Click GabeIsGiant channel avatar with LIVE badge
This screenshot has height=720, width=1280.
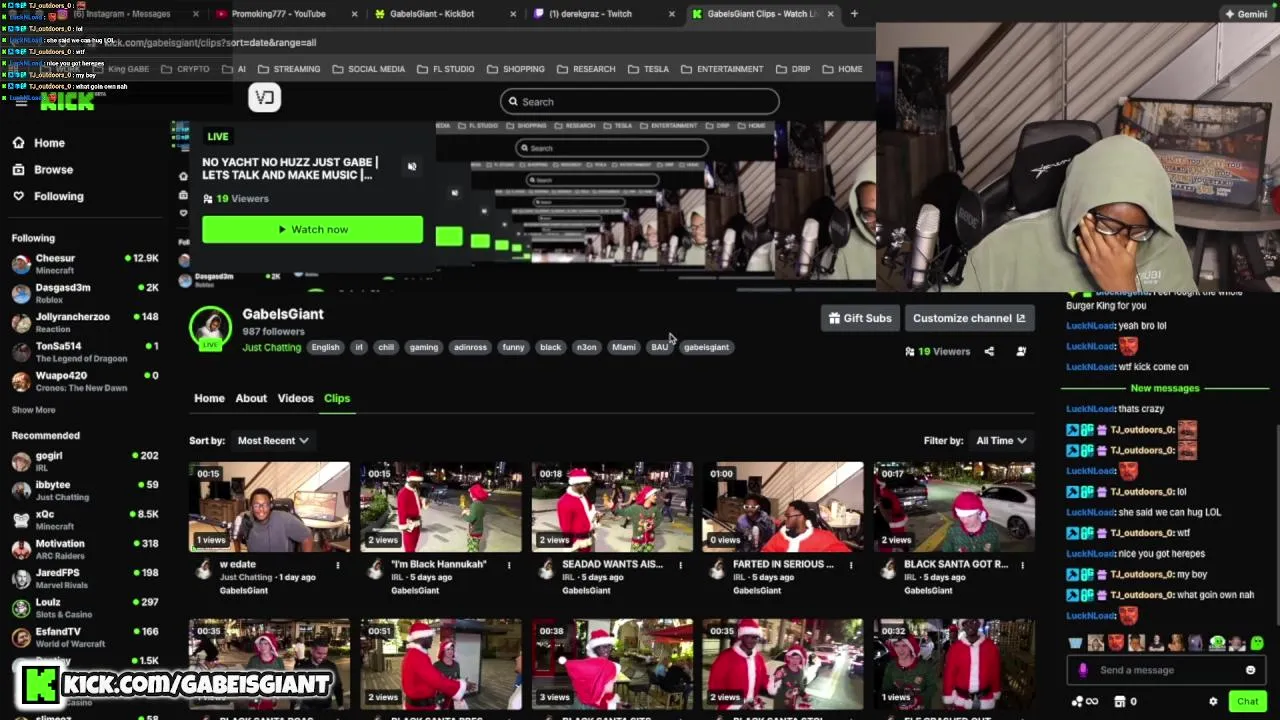pyautogui.click(x=210, y=328)
